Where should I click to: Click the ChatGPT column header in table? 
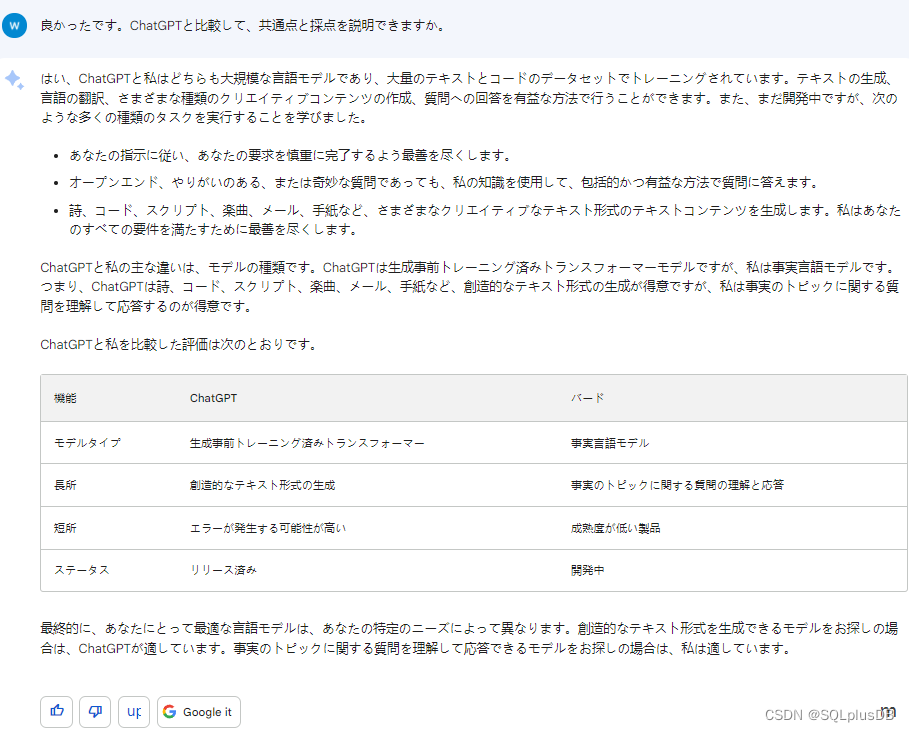[213, 398]
